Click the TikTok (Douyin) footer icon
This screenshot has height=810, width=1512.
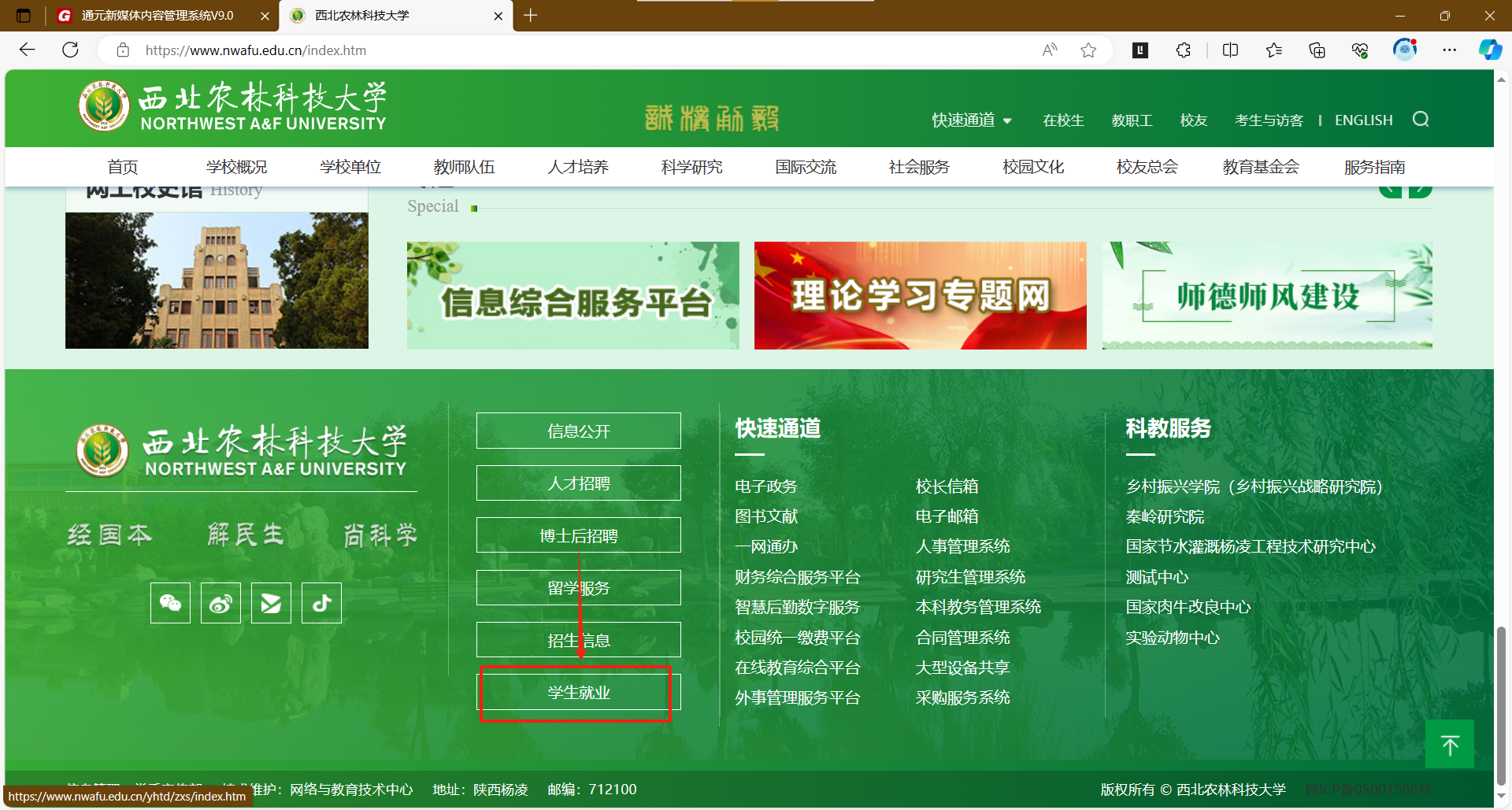coord(321,603)
